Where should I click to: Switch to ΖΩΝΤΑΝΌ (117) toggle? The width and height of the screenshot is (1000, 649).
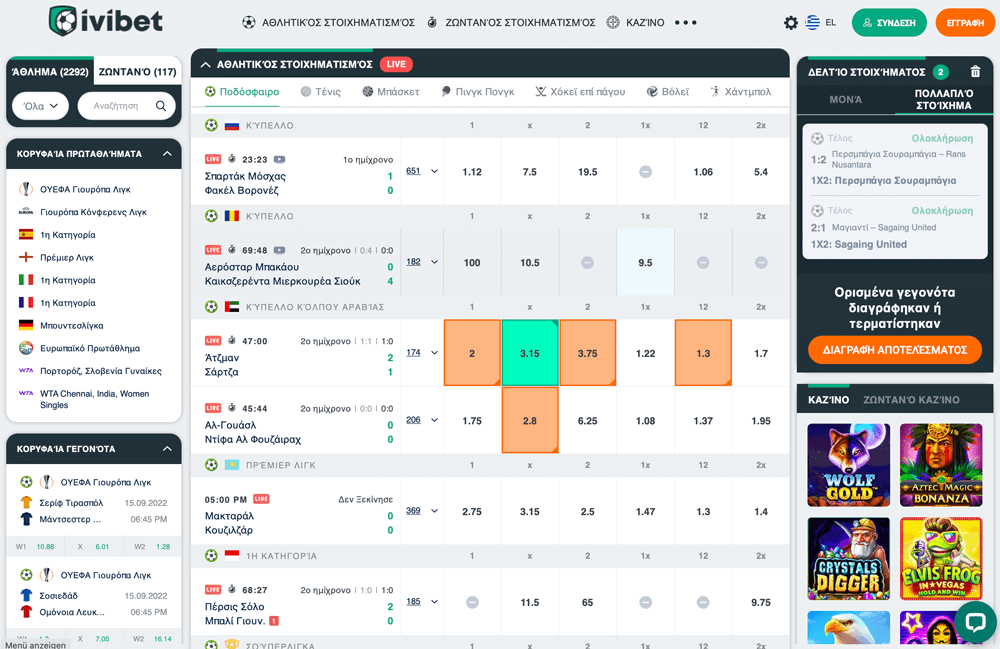click(x=137, y=72)
